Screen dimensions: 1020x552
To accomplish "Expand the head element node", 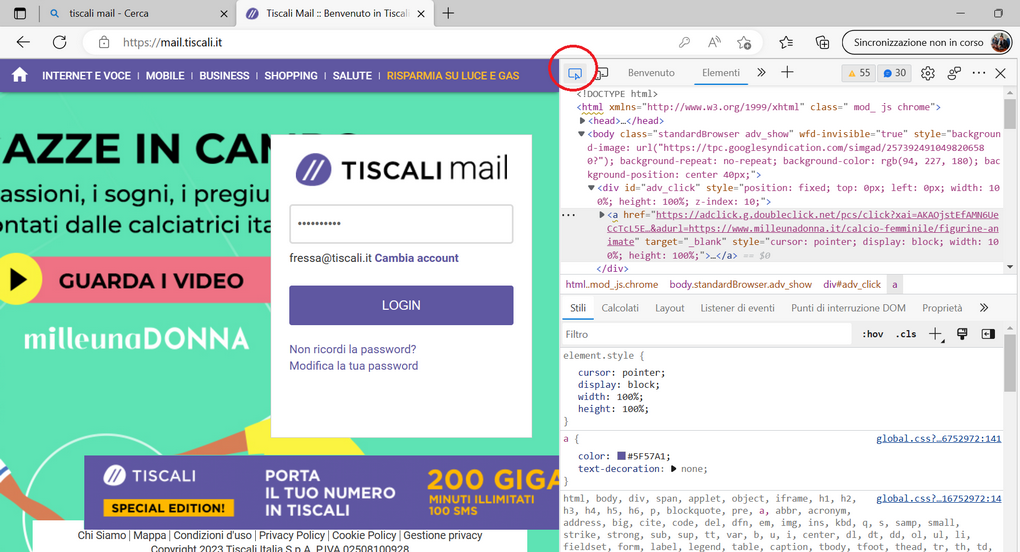I will (x=582, y=121).
